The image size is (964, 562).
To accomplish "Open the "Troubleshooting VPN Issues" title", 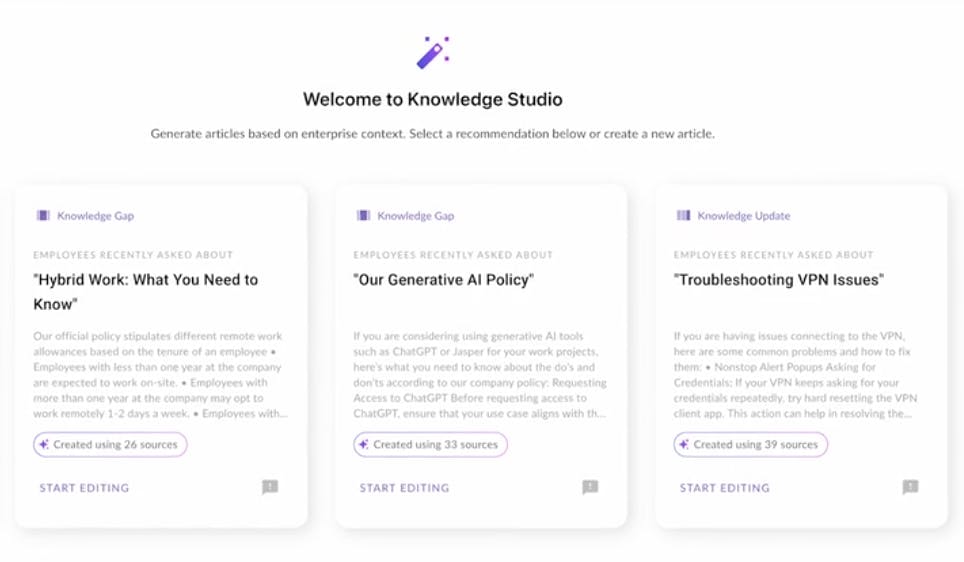I will pyautogui.click(x=779, y=280).
